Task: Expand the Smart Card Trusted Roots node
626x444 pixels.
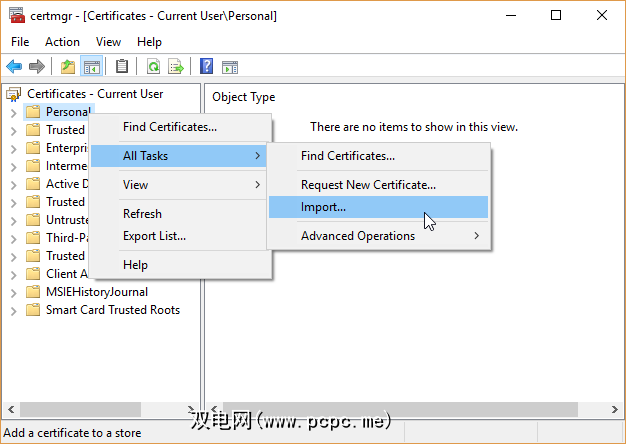Action: pyautogui.click(x=14, y=311)
